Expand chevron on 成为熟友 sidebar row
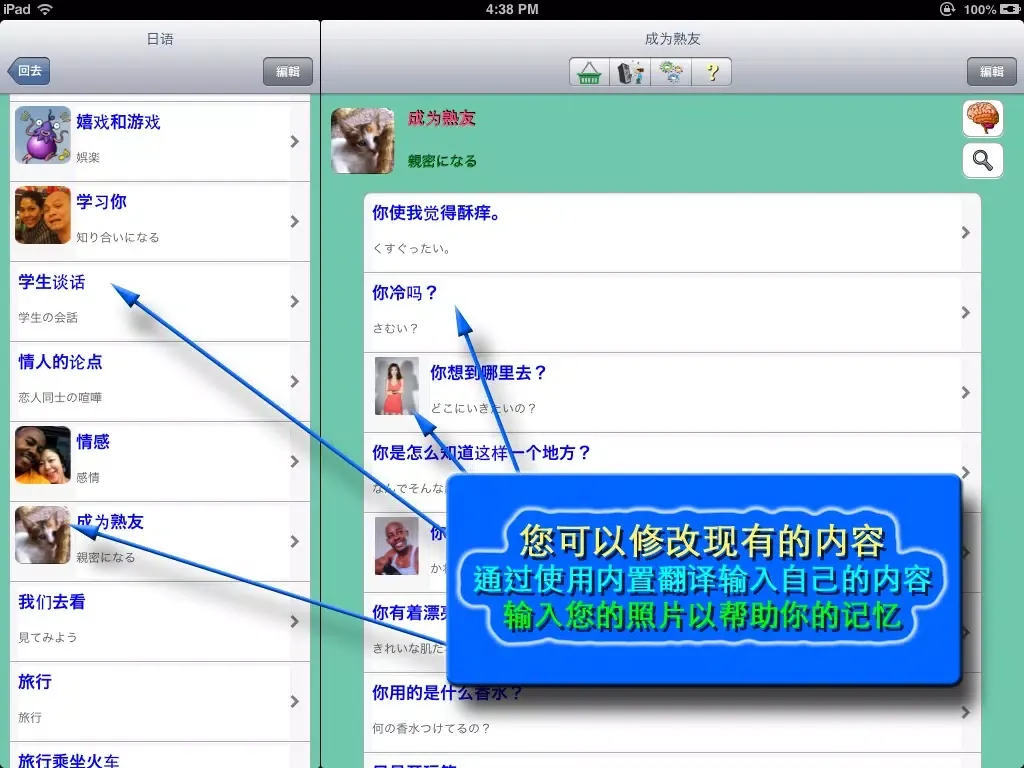The height and width of the screenshot is (768, 1024). (x=295, y=542)
